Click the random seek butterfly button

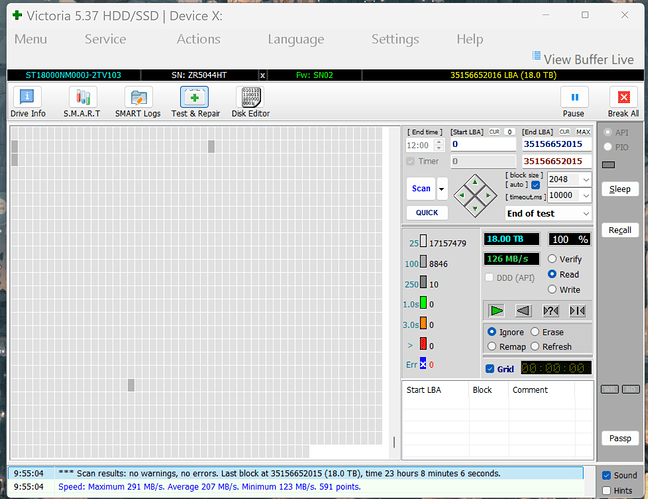550,310
